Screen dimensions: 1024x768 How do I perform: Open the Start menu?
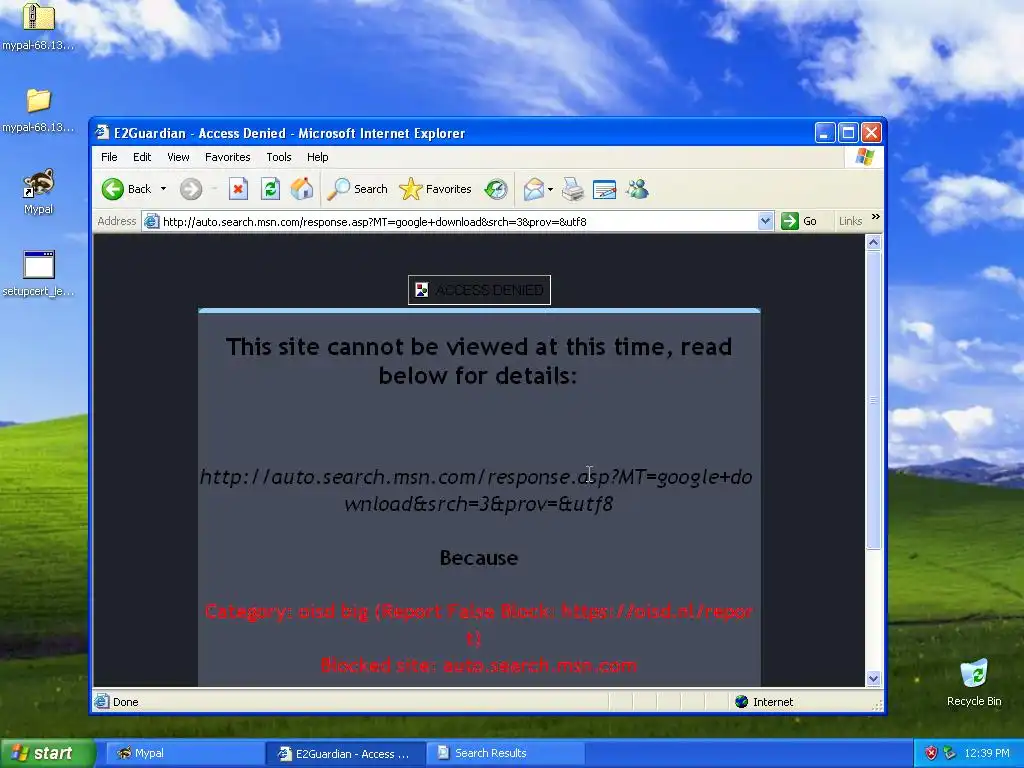point(46,753)
